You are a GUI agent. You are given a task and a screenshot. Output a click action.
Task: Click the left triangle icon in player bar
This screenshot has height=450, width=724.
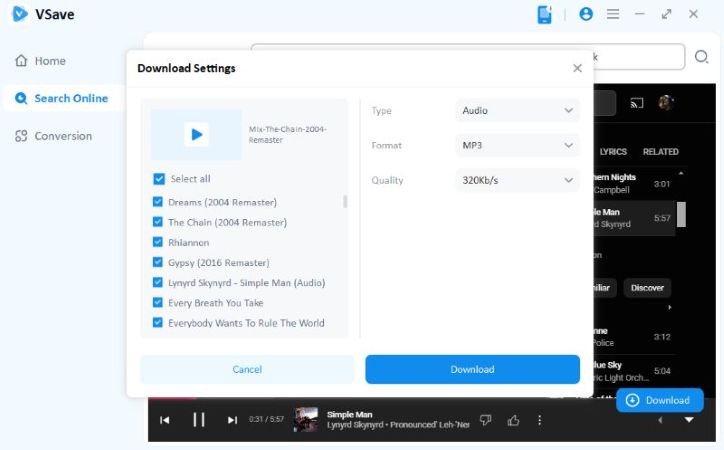pos(660,420)
